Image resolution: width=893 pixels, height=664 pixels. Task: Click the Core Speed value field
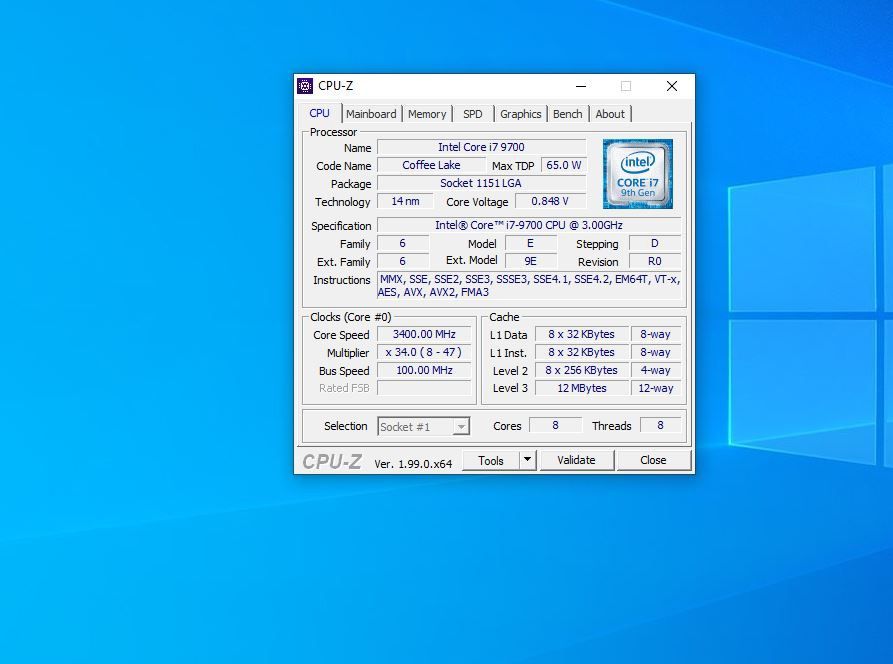424,335
